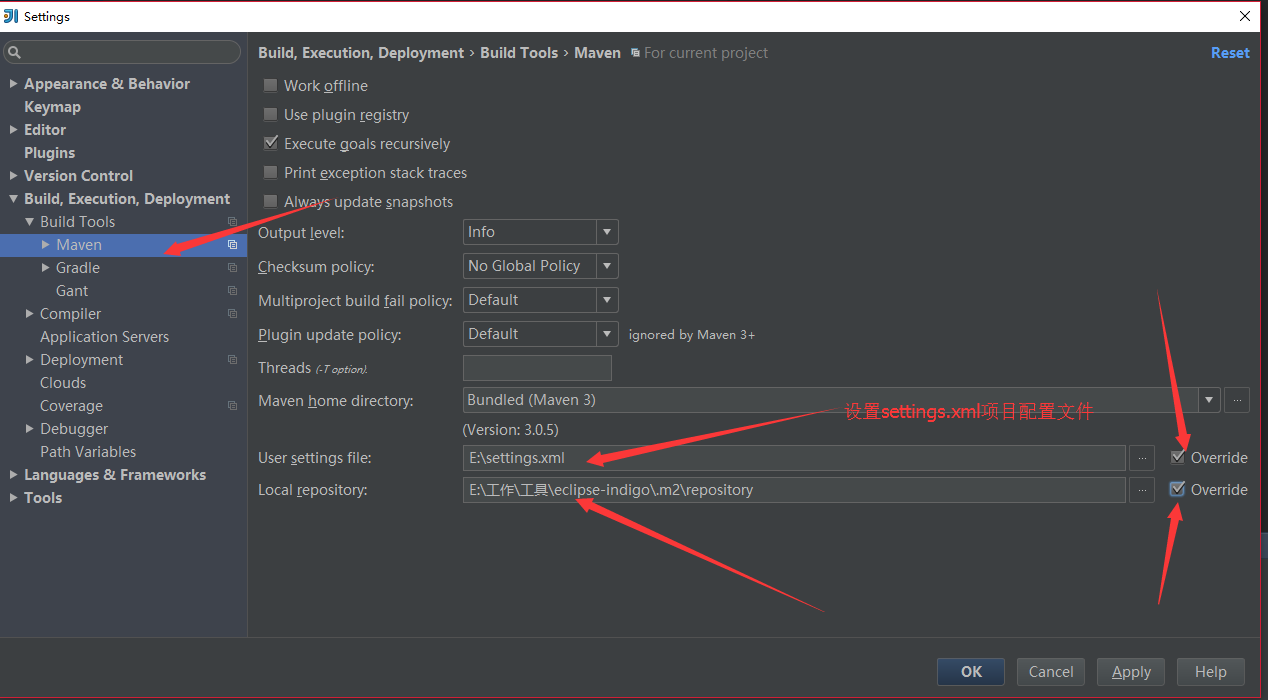This screenshot has width=1268, height=700.
Task: Enable Use plugin registry checkbox
Action: point(270,115)
